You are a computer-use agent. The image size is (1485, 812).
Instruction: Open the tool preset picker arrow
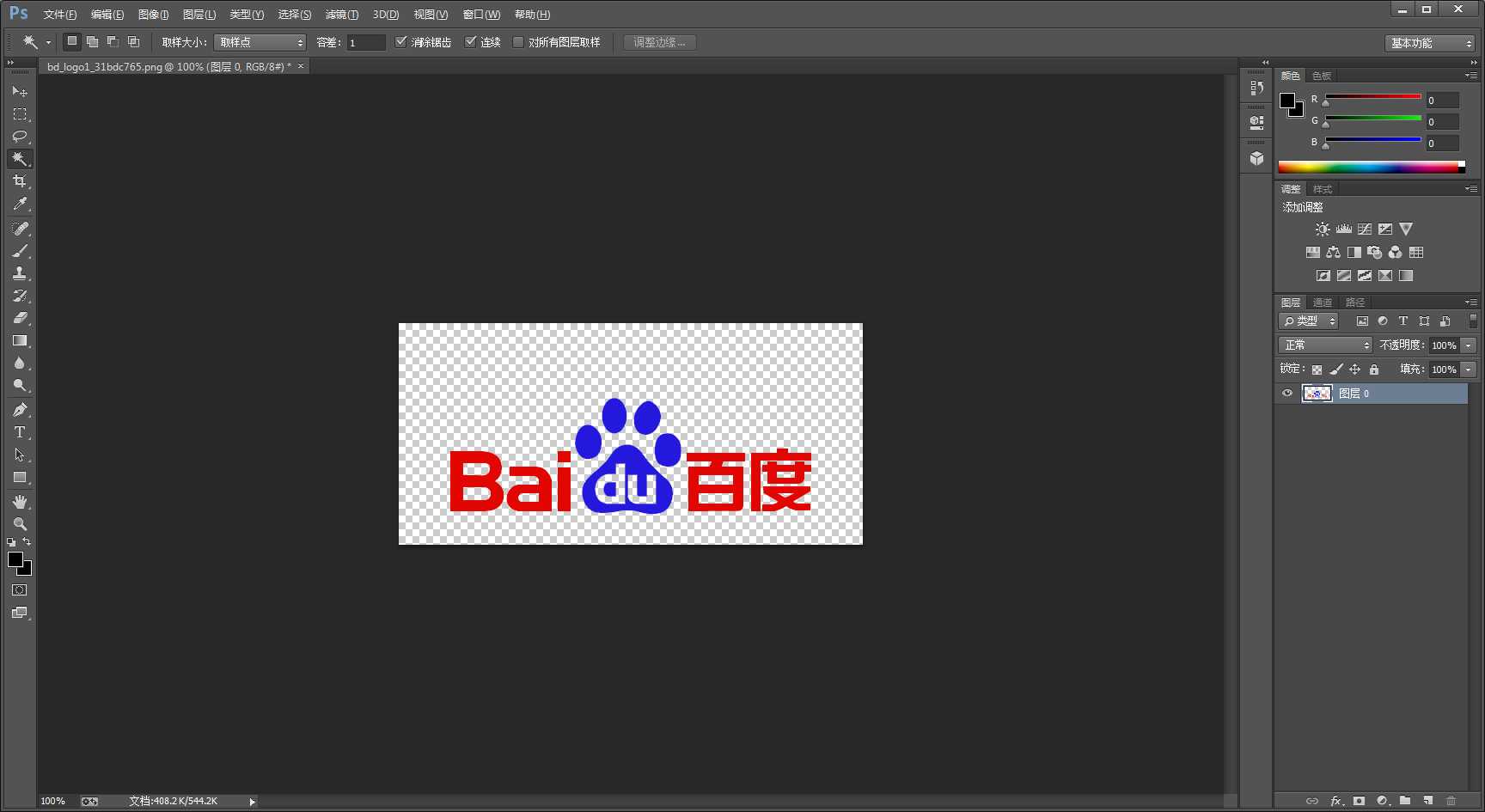[48, 42]
